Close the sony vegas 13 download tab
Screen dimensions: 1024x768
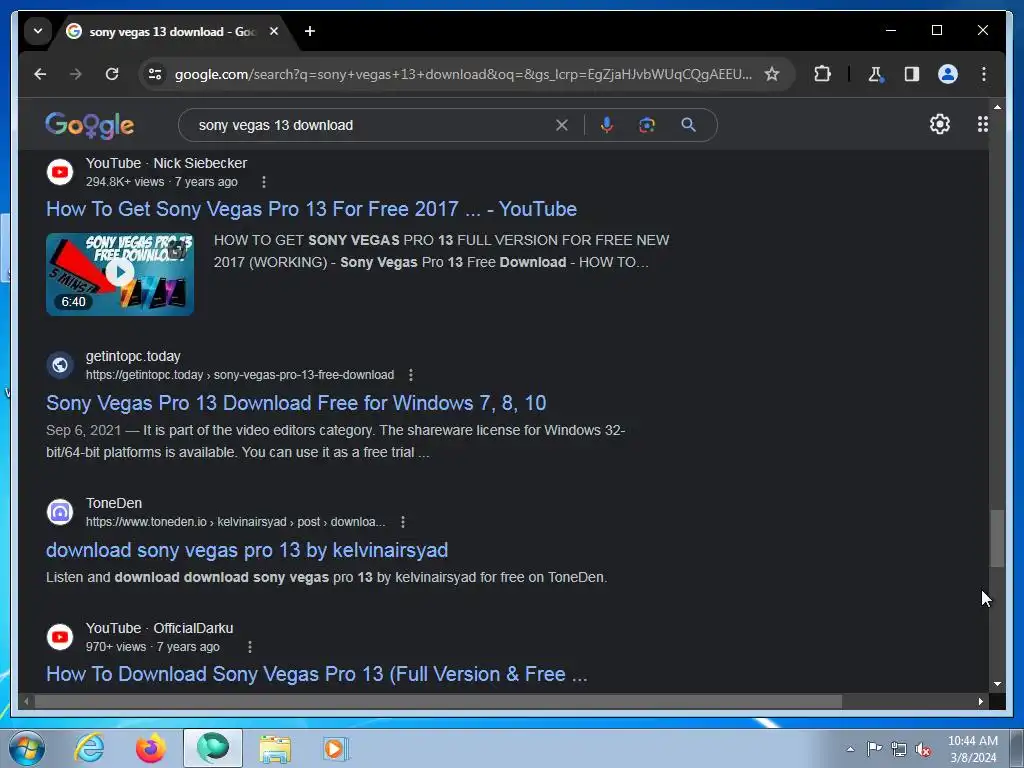point(274,31)
